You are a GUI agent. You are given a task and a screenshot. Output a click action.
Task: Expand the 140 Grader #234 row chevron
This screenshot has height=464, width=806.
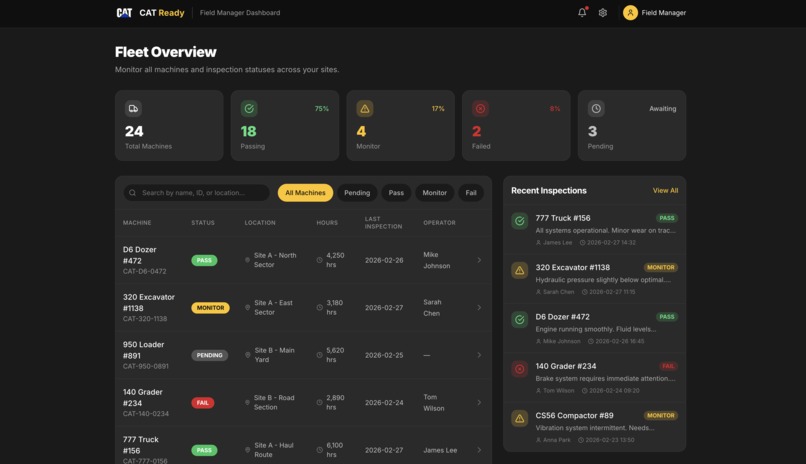[479, 402]
